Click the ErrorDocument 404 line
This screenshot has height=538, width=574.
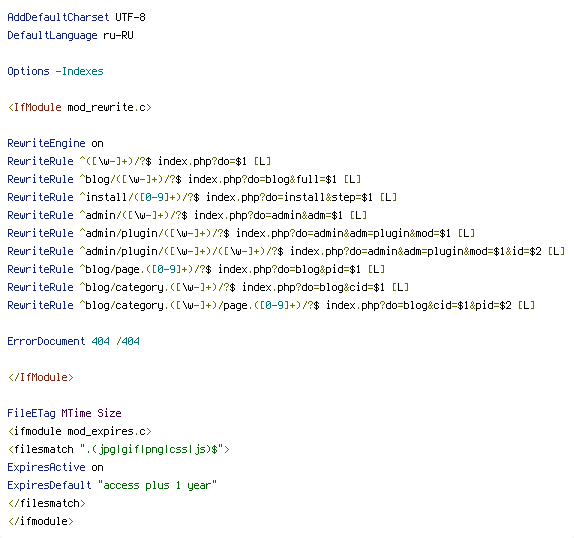74,341
